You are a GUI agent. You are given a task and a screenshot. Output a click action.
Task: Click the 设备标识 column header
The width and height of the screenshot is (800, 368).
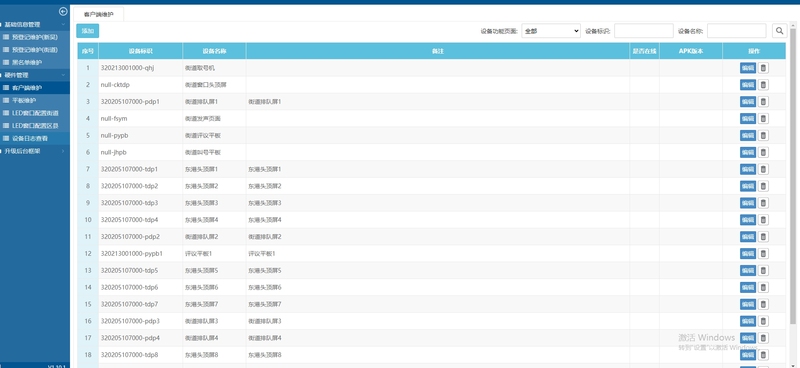141,51
